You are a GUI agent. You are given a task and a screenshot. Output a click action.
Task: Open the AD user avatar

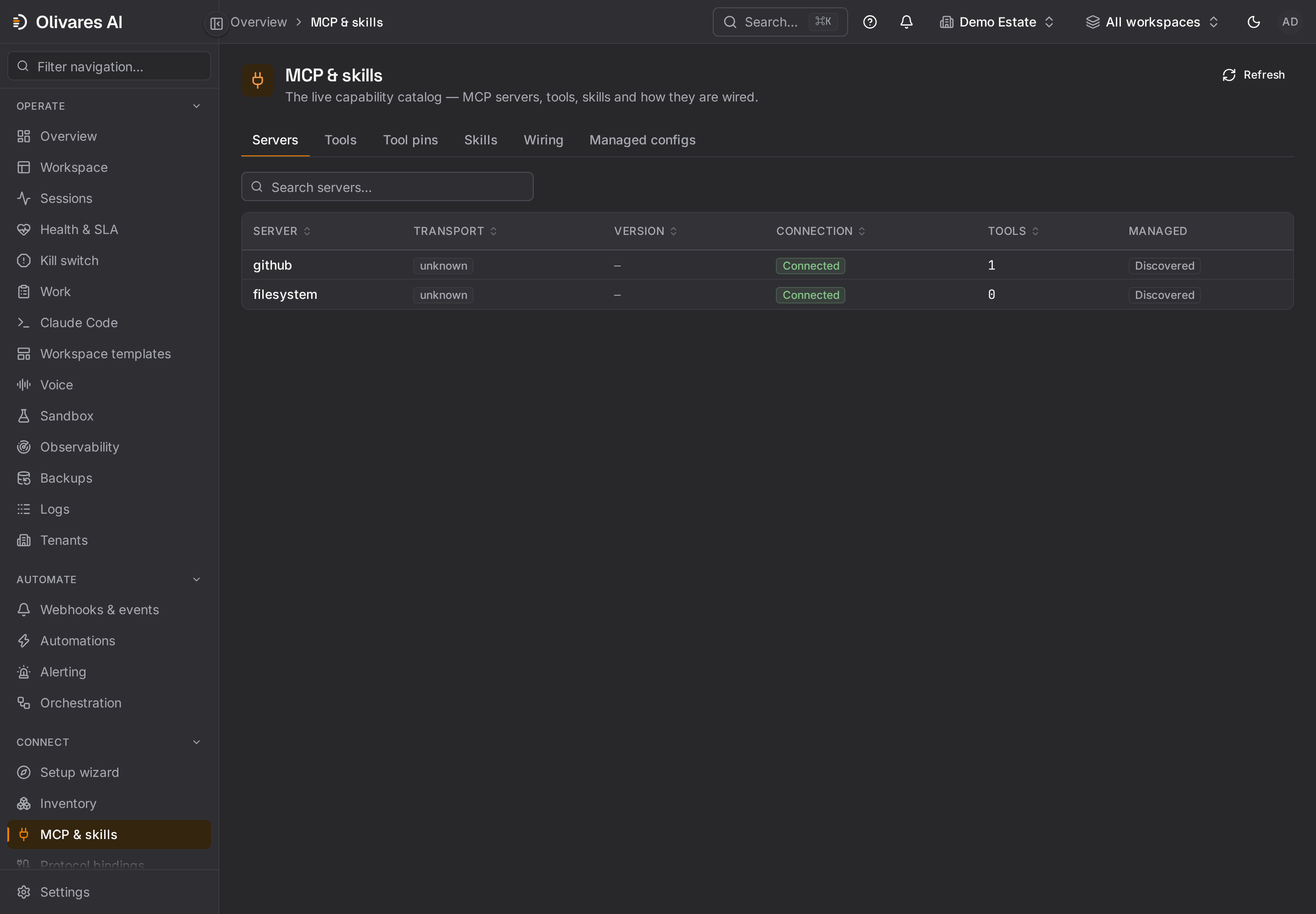click(1289, 22)
